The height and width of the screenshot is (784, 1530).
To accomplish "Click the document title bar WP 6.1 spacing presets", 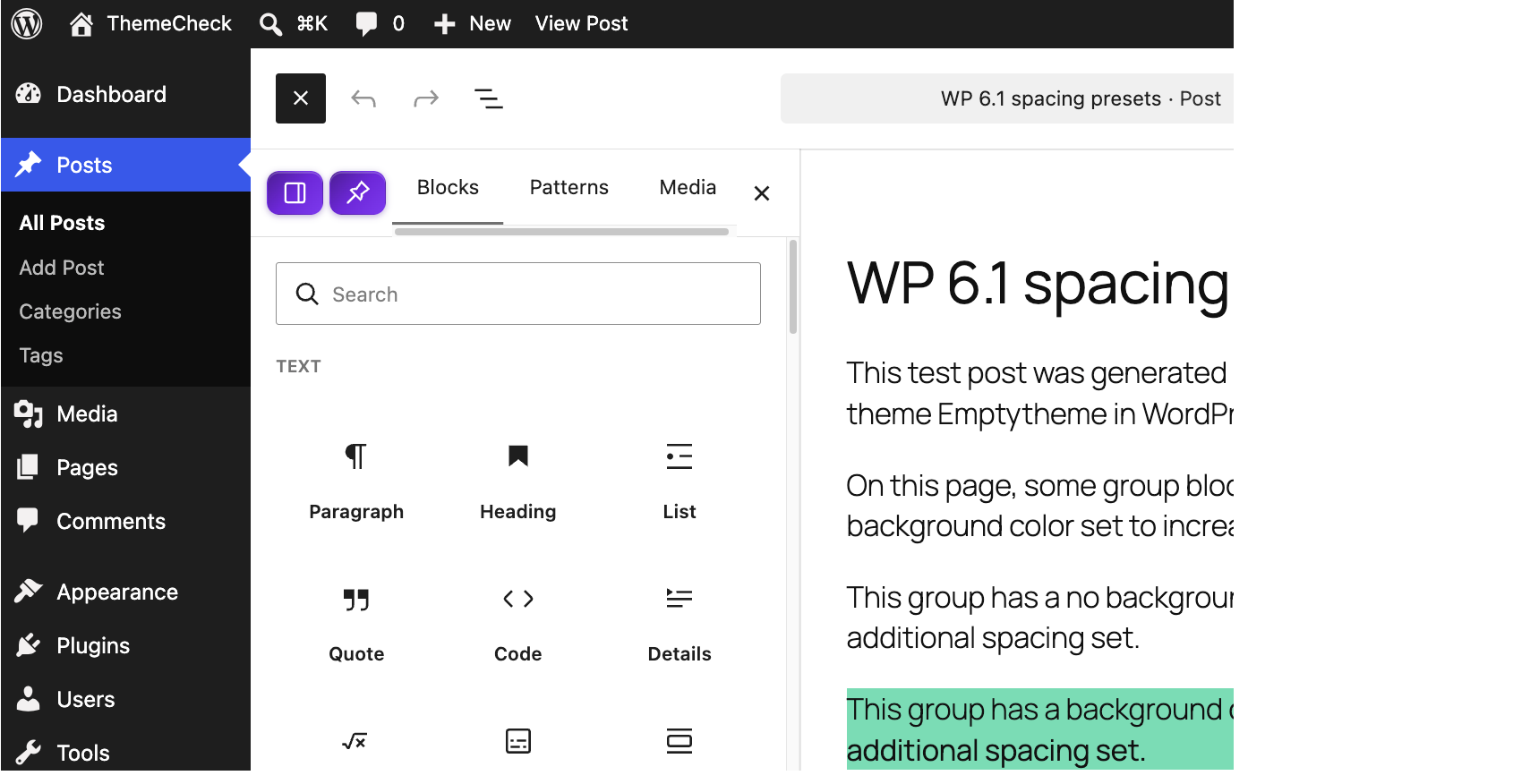I will click(1007, 98).
